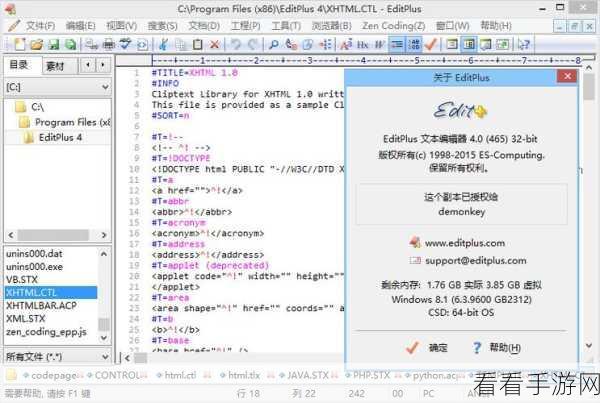
Task: Click directory tree scroll right arrow
Action: (x=104, y=235)
